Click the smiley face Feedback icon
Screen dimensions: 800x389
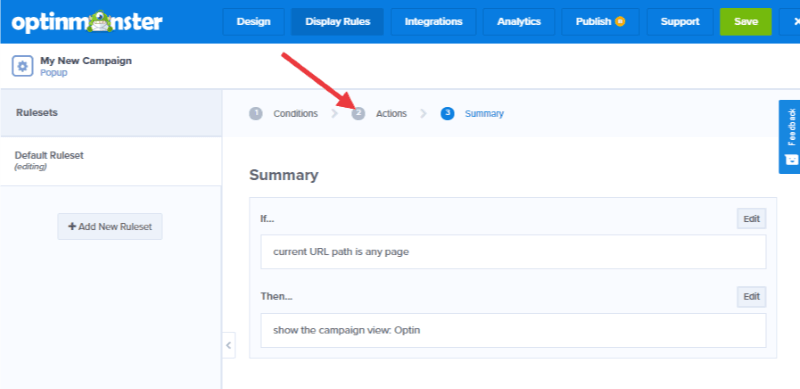coord(792,160)
